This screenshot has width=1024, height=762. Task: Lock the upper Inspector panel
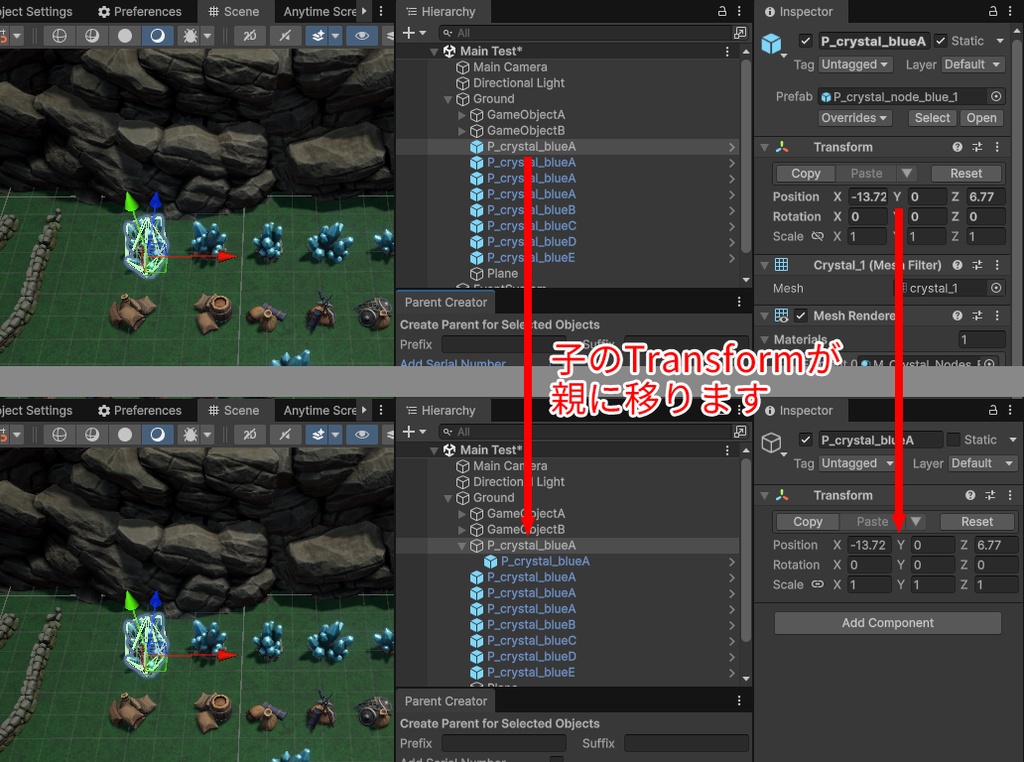[x=993, y=11]
